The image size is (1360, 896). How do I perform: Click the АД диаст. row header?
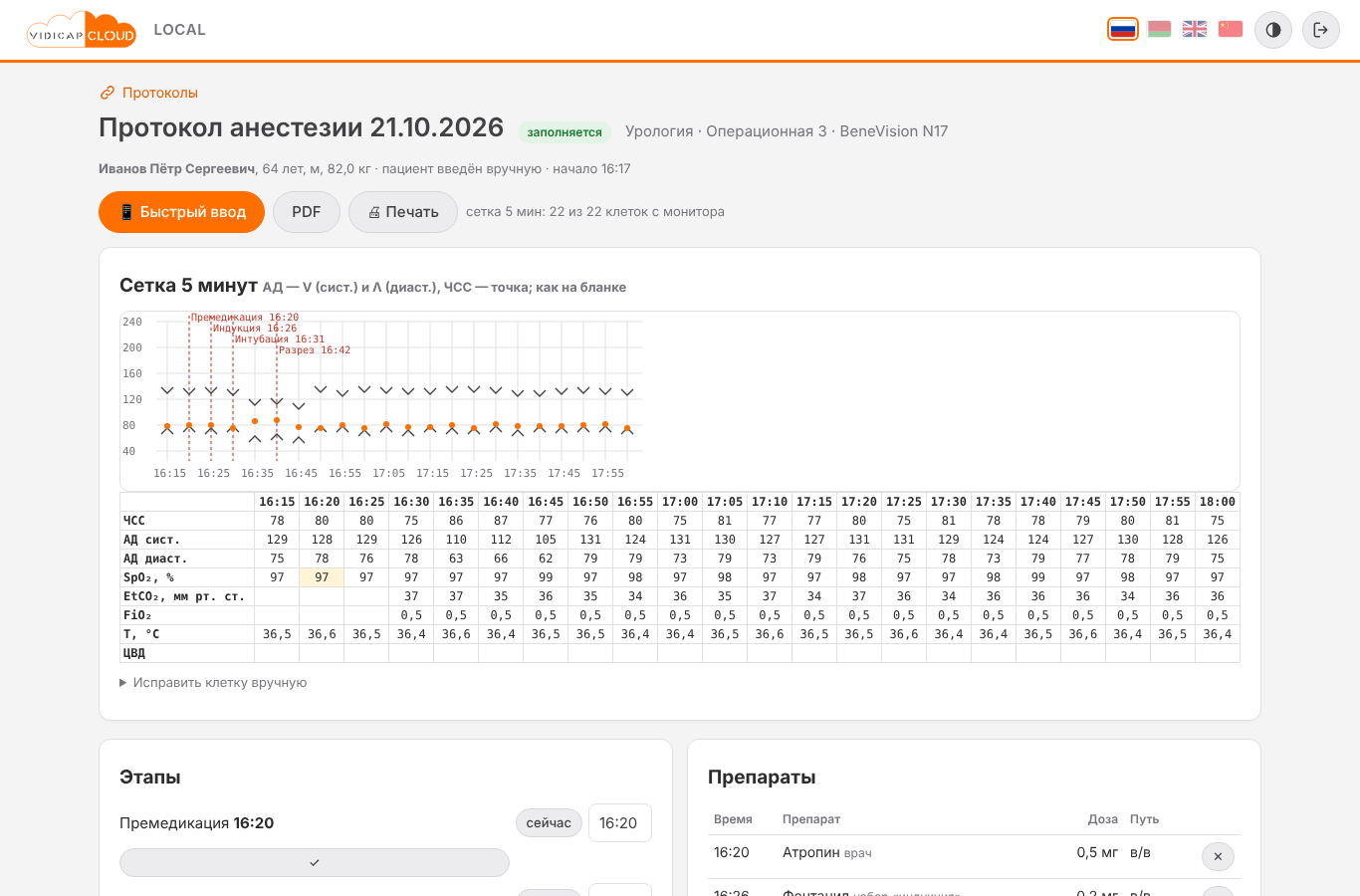187,559
